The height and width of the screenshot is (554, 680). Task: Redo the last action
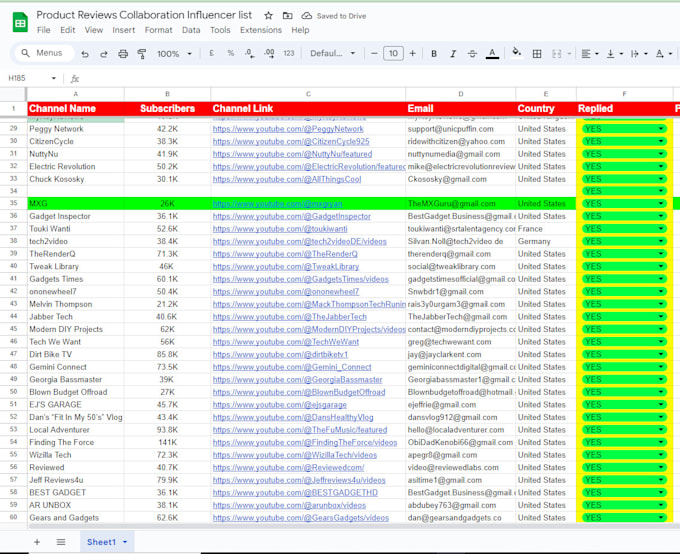point(104,54)
